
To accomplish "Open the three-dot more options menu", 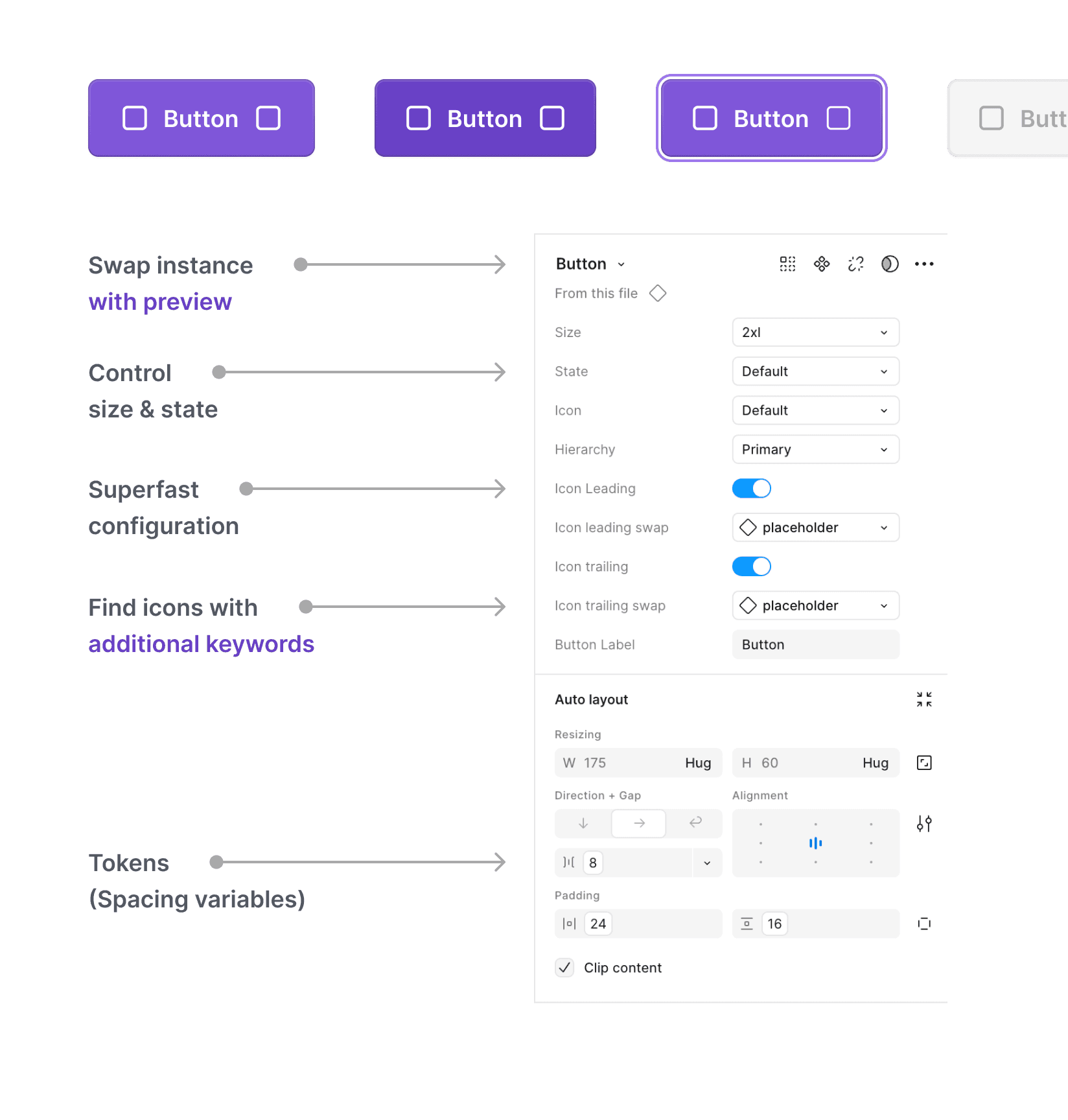I will [x=924, y=264].
